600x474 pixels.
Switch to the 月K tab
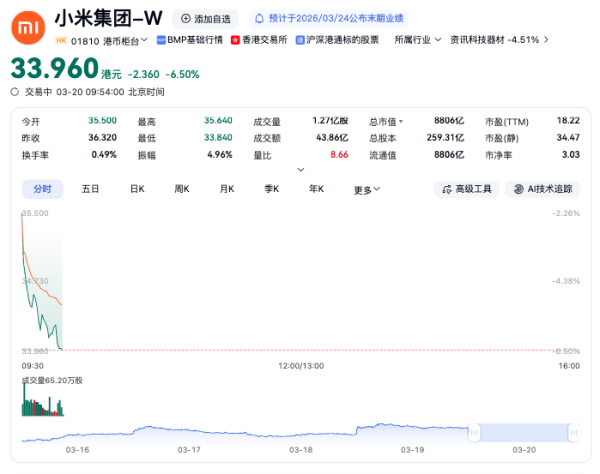point(227,189)
